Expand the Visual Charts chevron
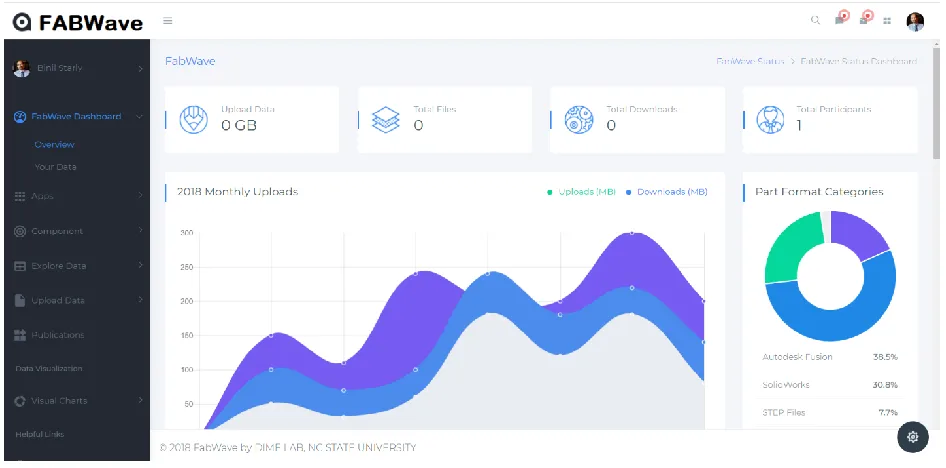Image resolution: width=946 pixels, height=468 pixels. coord(140,400)
